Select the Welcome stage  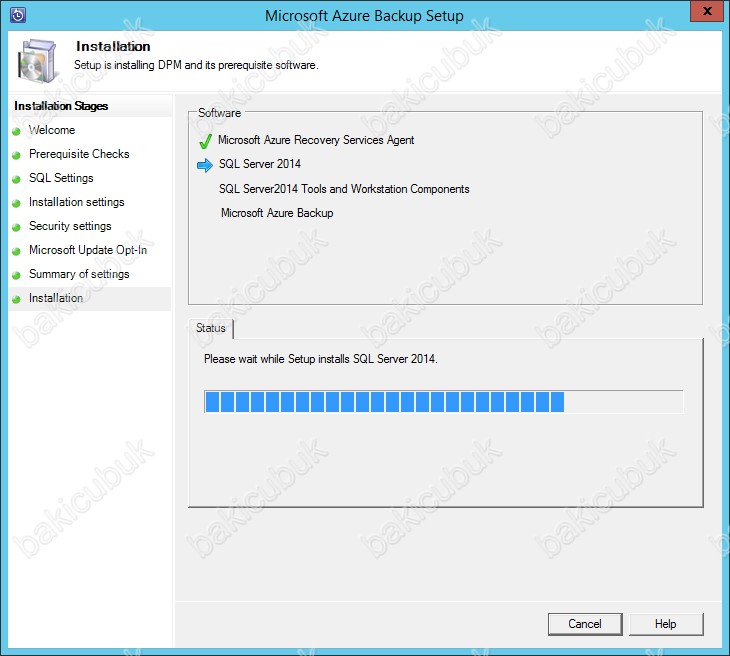[x=52, y=130]
